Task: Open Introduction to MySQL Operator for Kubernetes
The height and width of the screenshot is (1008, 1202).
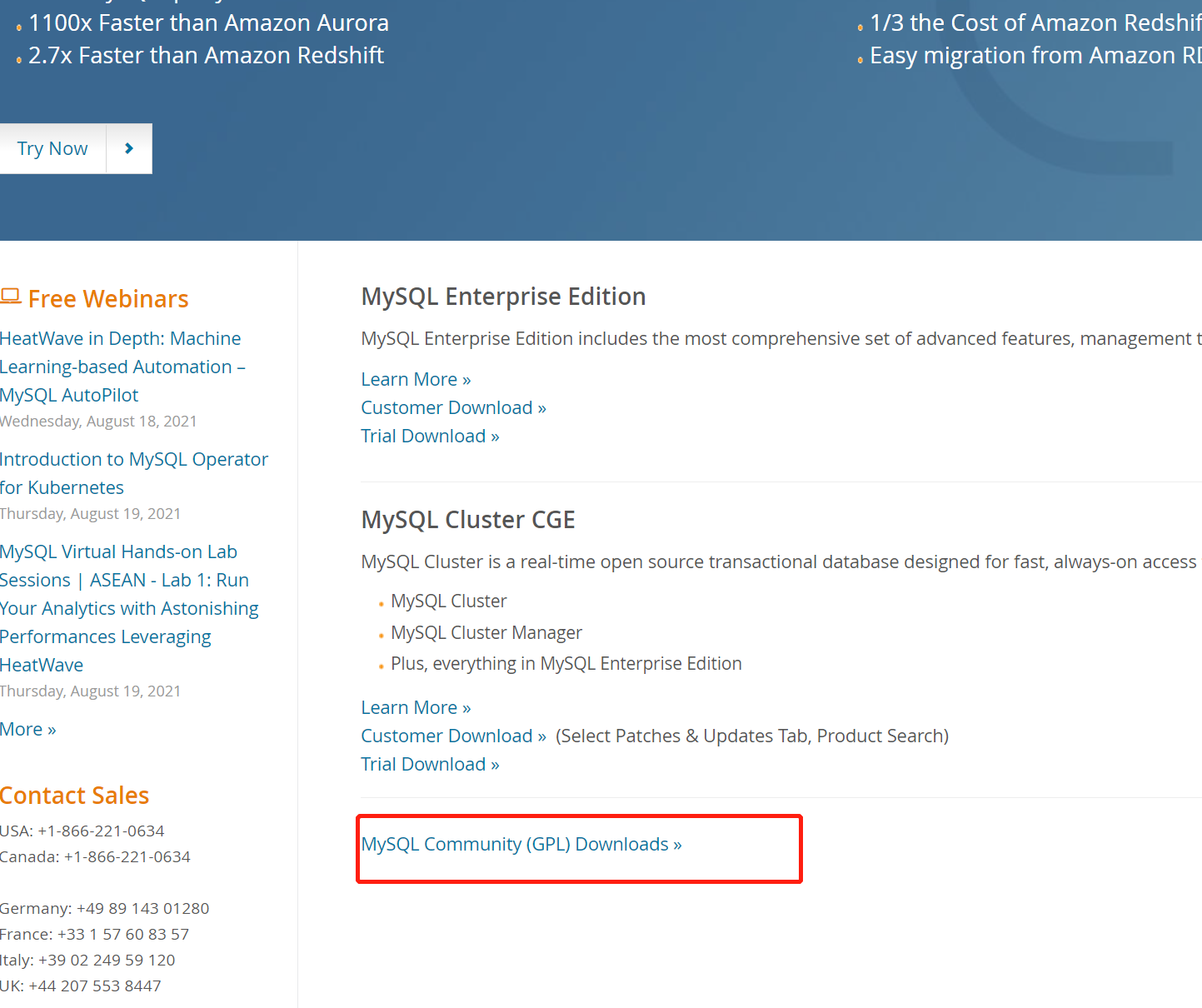Action: pos(133,473)
